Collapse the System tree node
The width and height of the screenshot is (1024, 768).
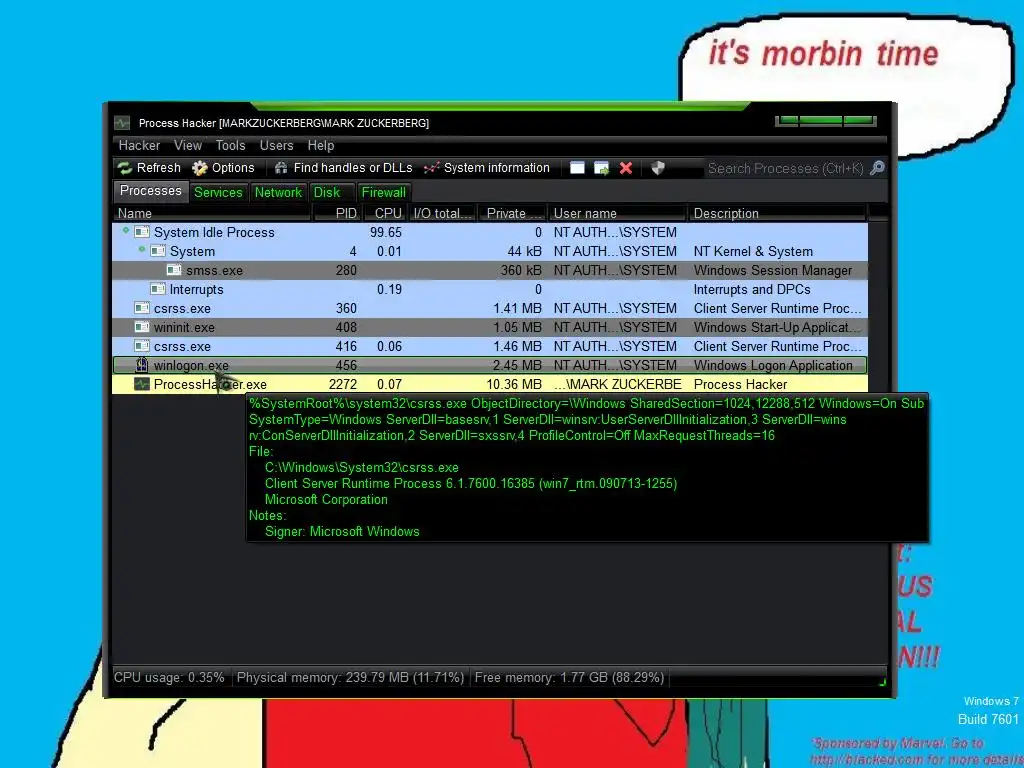click(x=141, y=249)
